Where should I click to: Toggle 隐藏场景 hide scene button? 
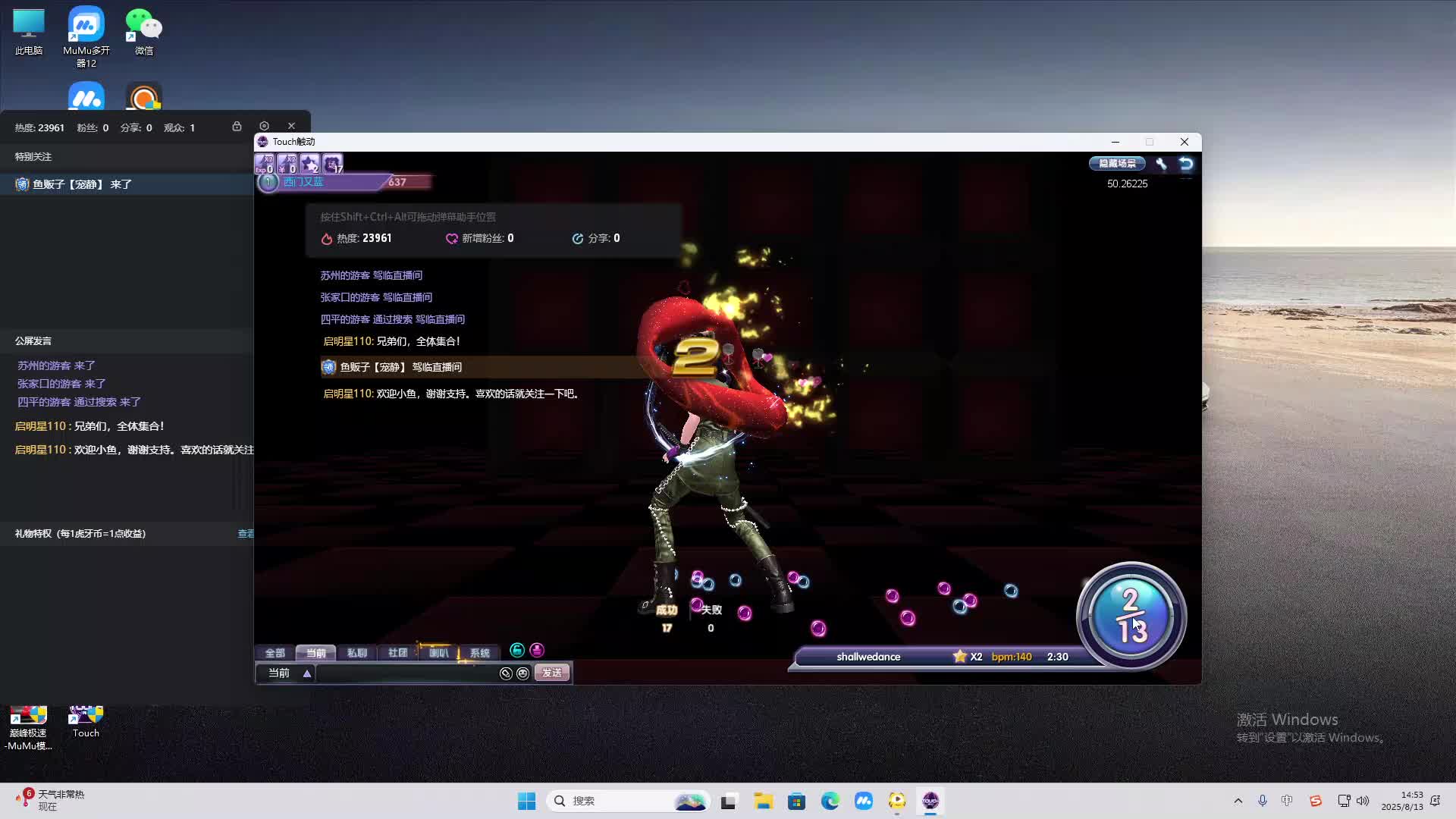click(1117, 164)
